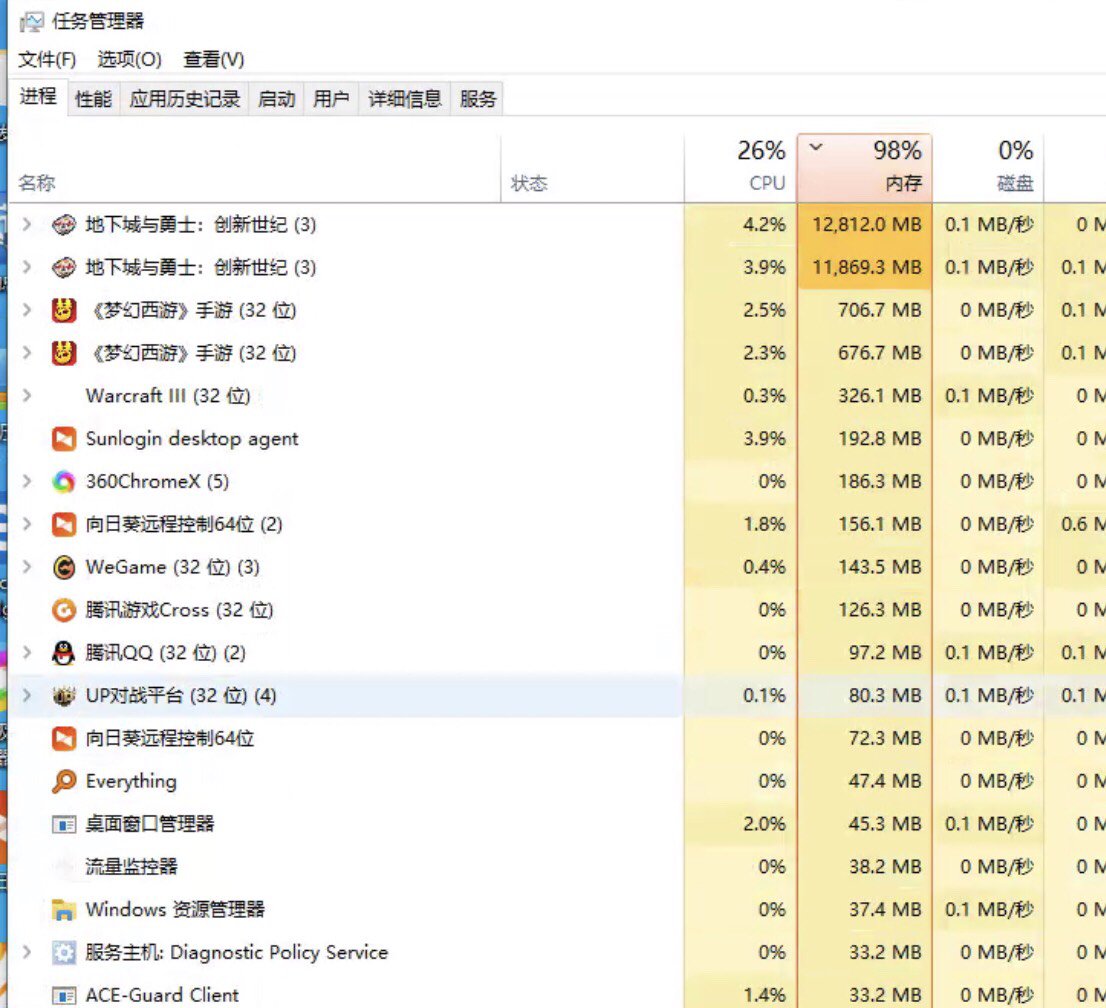Expand the 梦幻西游 group using 706.7 MB

(x=27, y=310)
